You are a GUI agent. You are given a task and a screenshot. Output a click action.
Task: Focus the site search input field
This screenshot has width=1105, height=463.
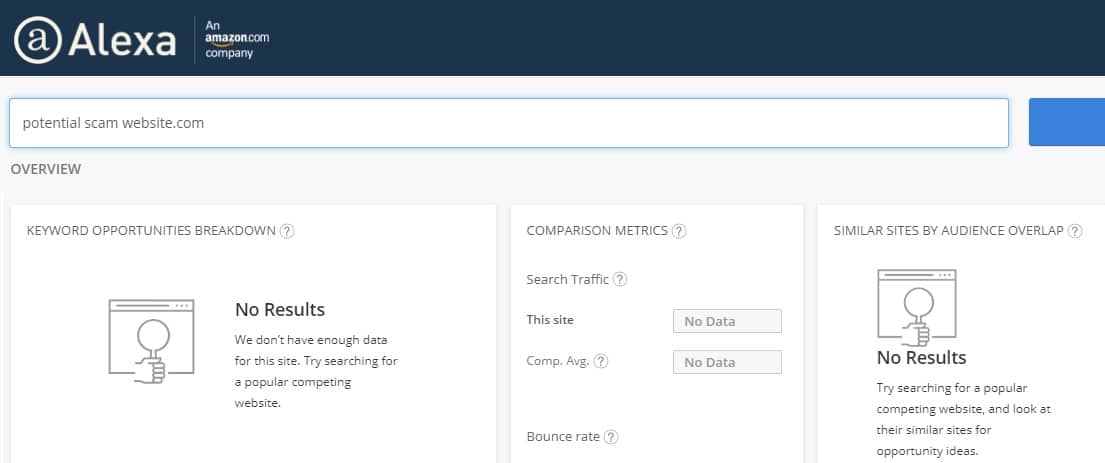point(508,123)
